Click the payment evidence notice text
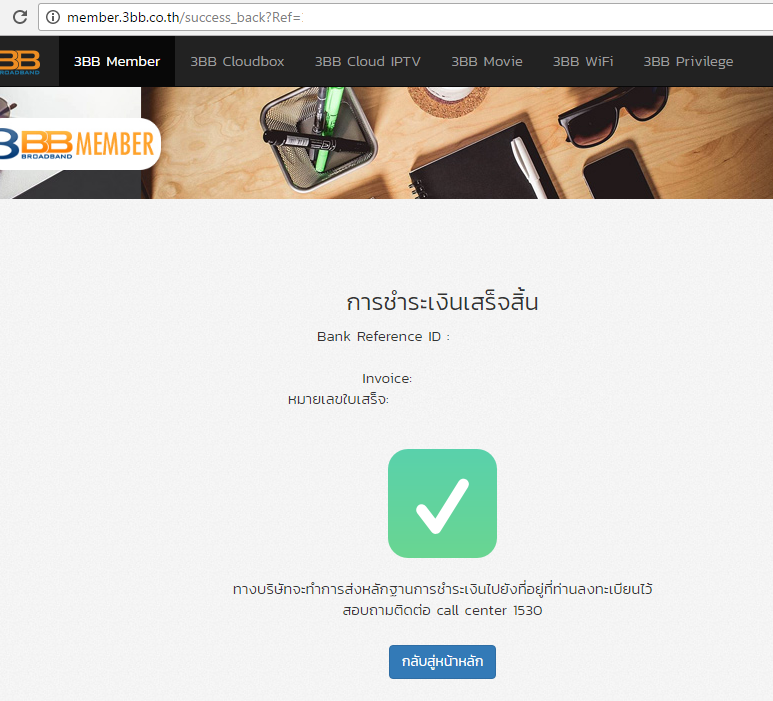The image size is (773, 701). 442,589
